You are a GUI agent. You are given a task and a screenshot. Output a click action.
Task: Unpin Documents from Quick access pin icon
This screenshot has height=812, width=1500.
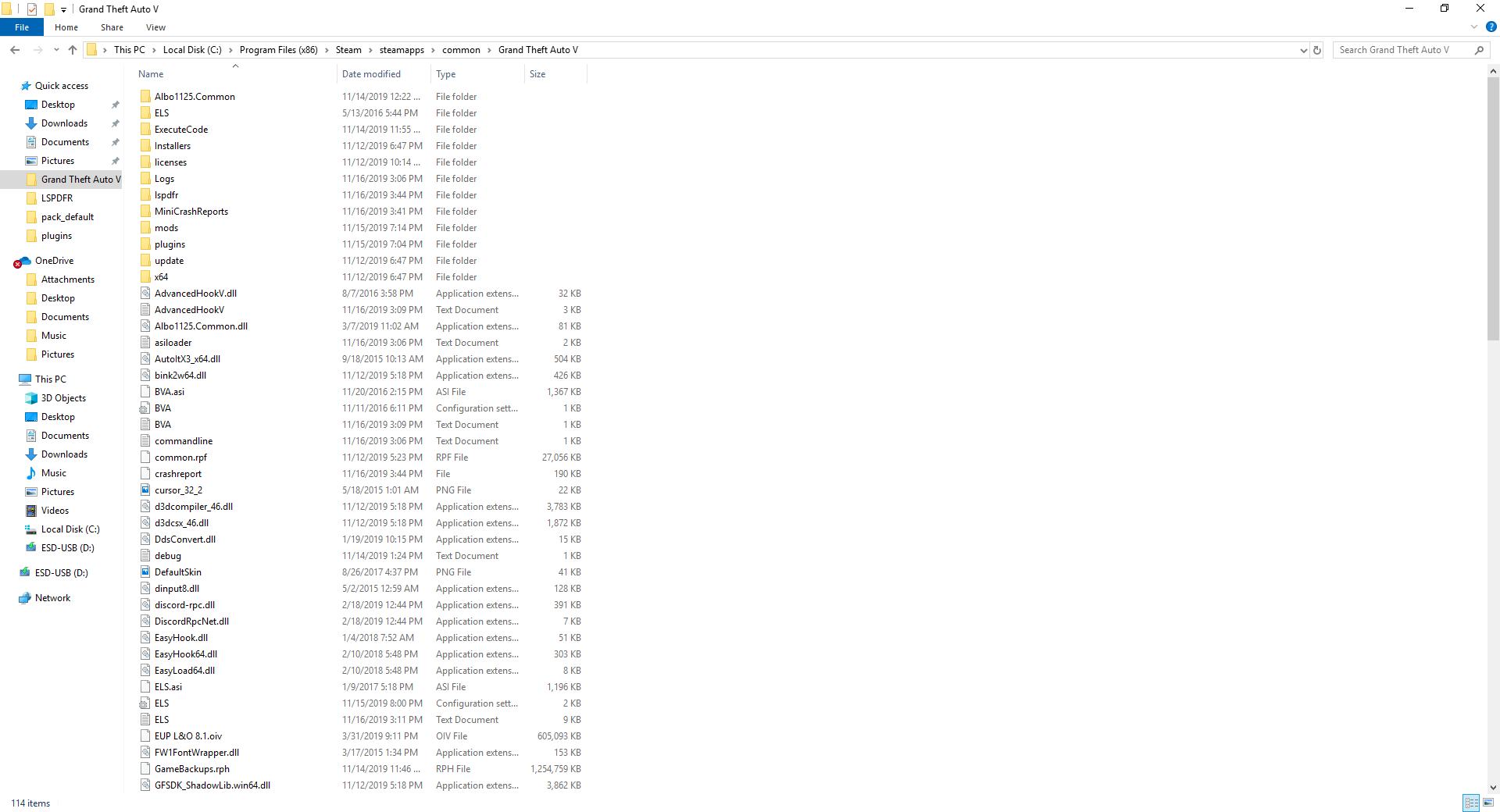pyautogui.click(x=116, y=142)
